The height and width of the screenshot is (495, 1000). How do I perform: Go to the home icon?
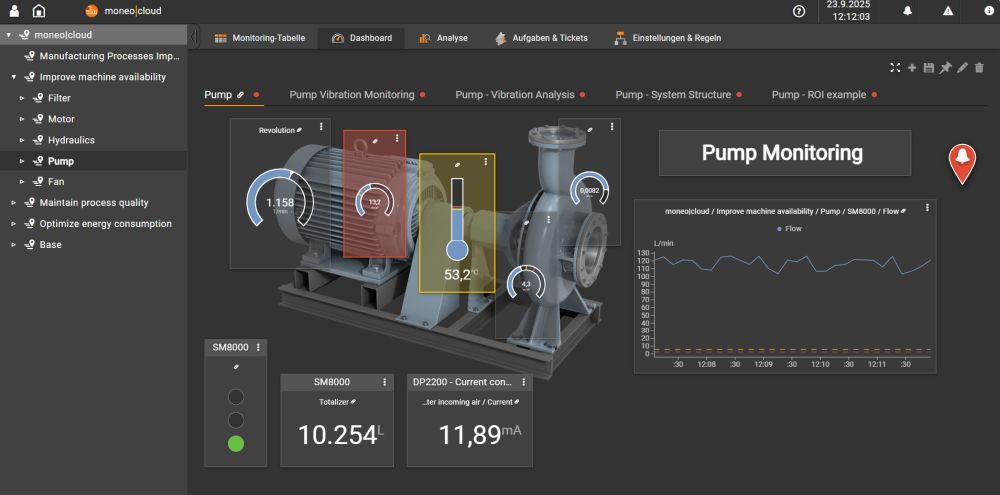pyautogui.click(x=39, y=11)
